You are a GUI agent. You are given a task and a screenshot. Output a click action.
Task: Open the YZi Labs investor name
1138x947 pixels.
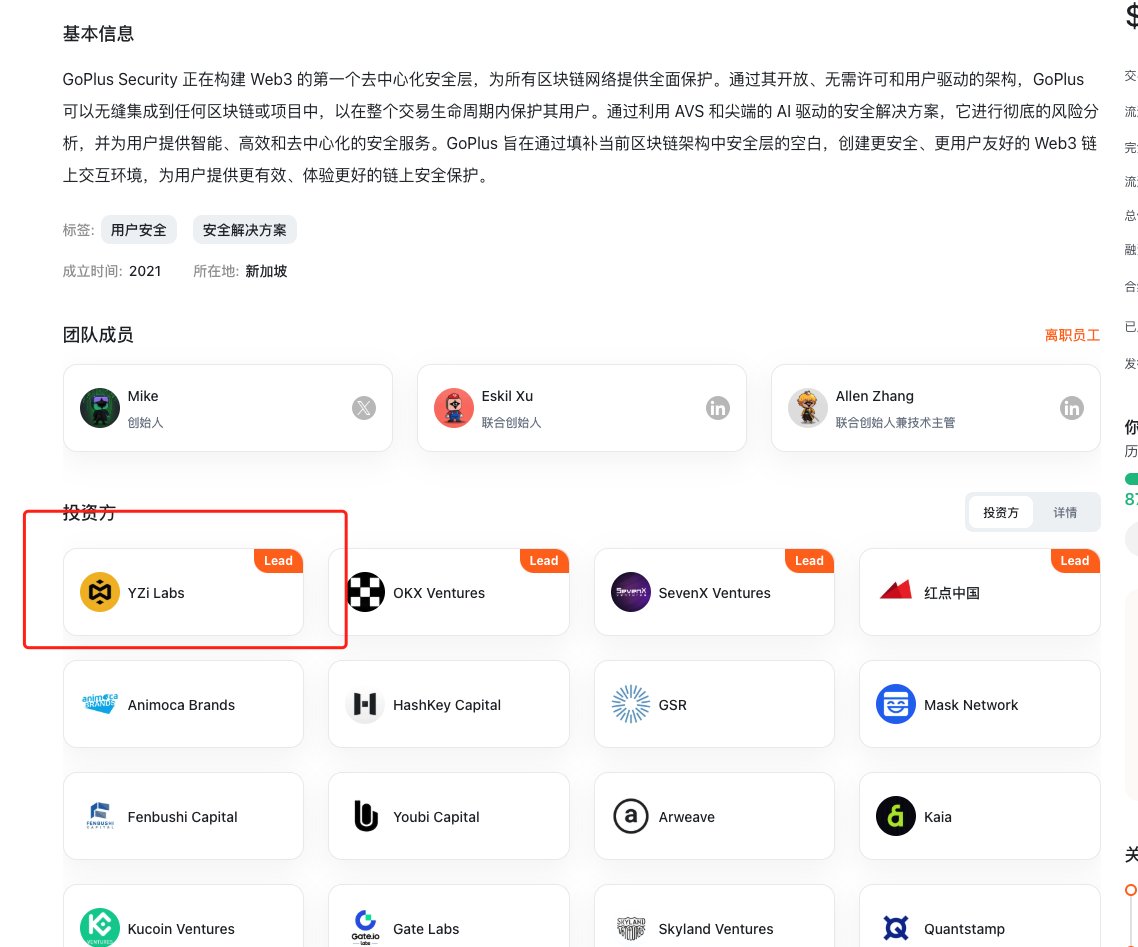coord(156,593)
